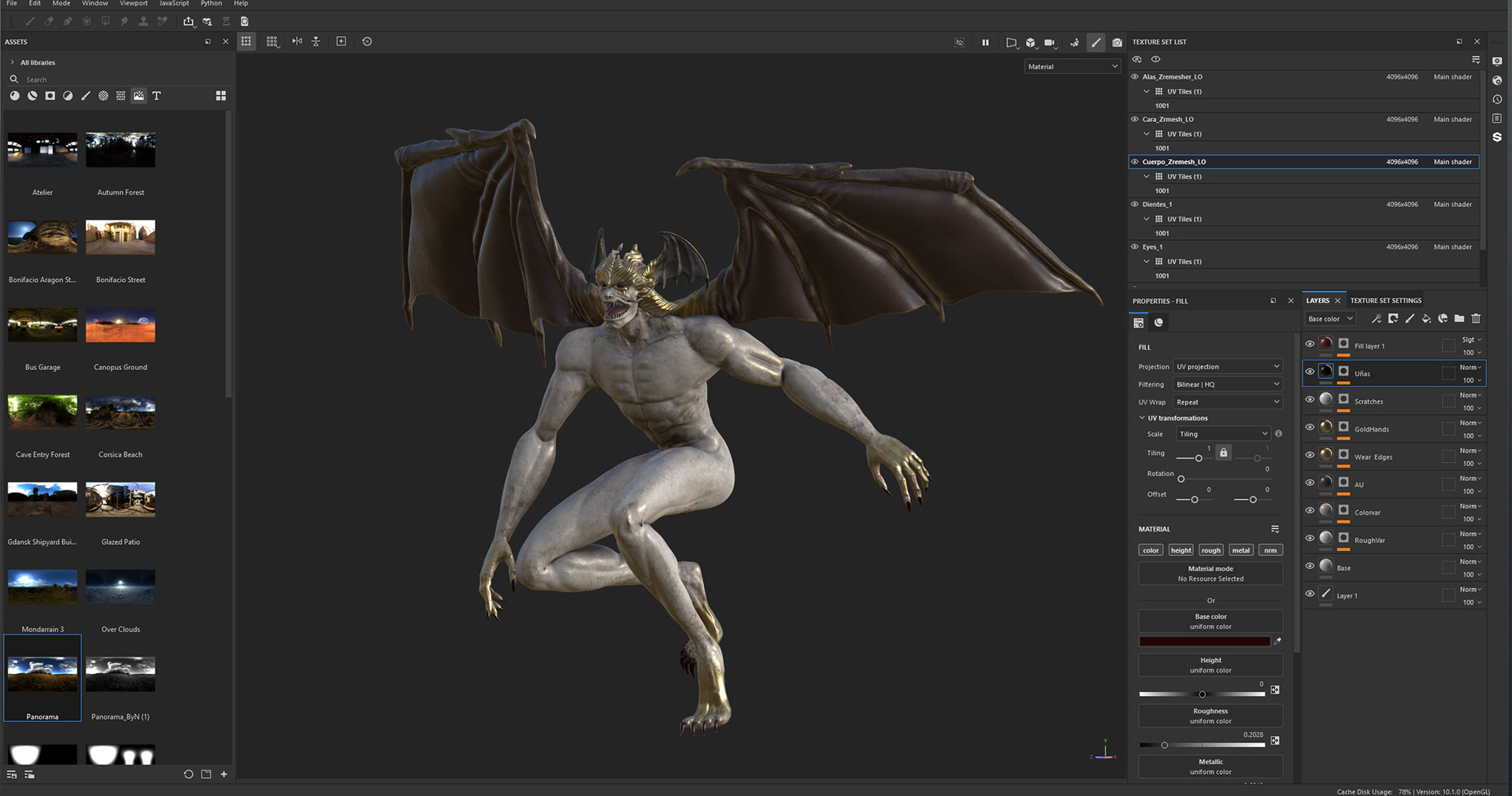Click the delete layer trash icon

pos(1476,319)
